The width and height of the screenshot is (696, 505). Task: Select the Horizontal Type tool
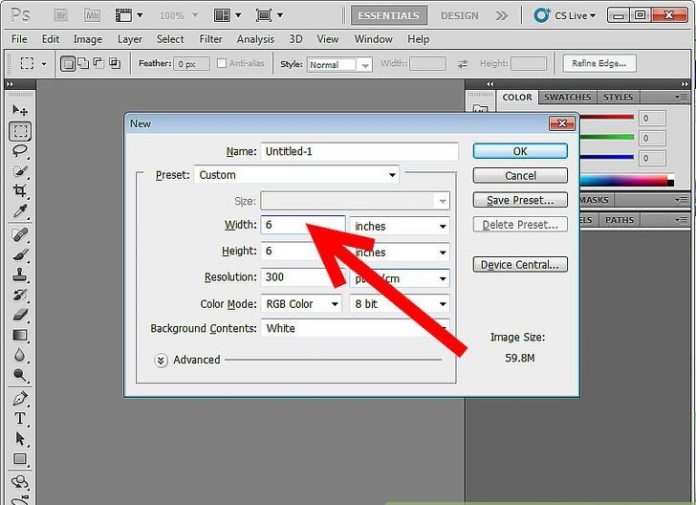(x=20, y=419)
